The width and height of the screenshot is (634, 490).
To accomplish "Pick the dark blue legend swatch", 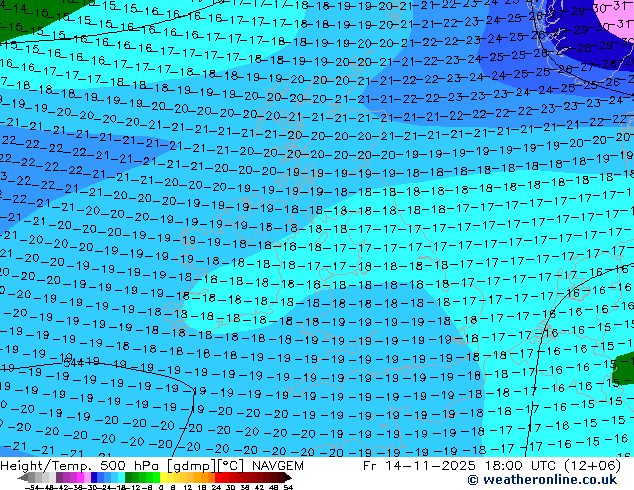I will (94, 477).
